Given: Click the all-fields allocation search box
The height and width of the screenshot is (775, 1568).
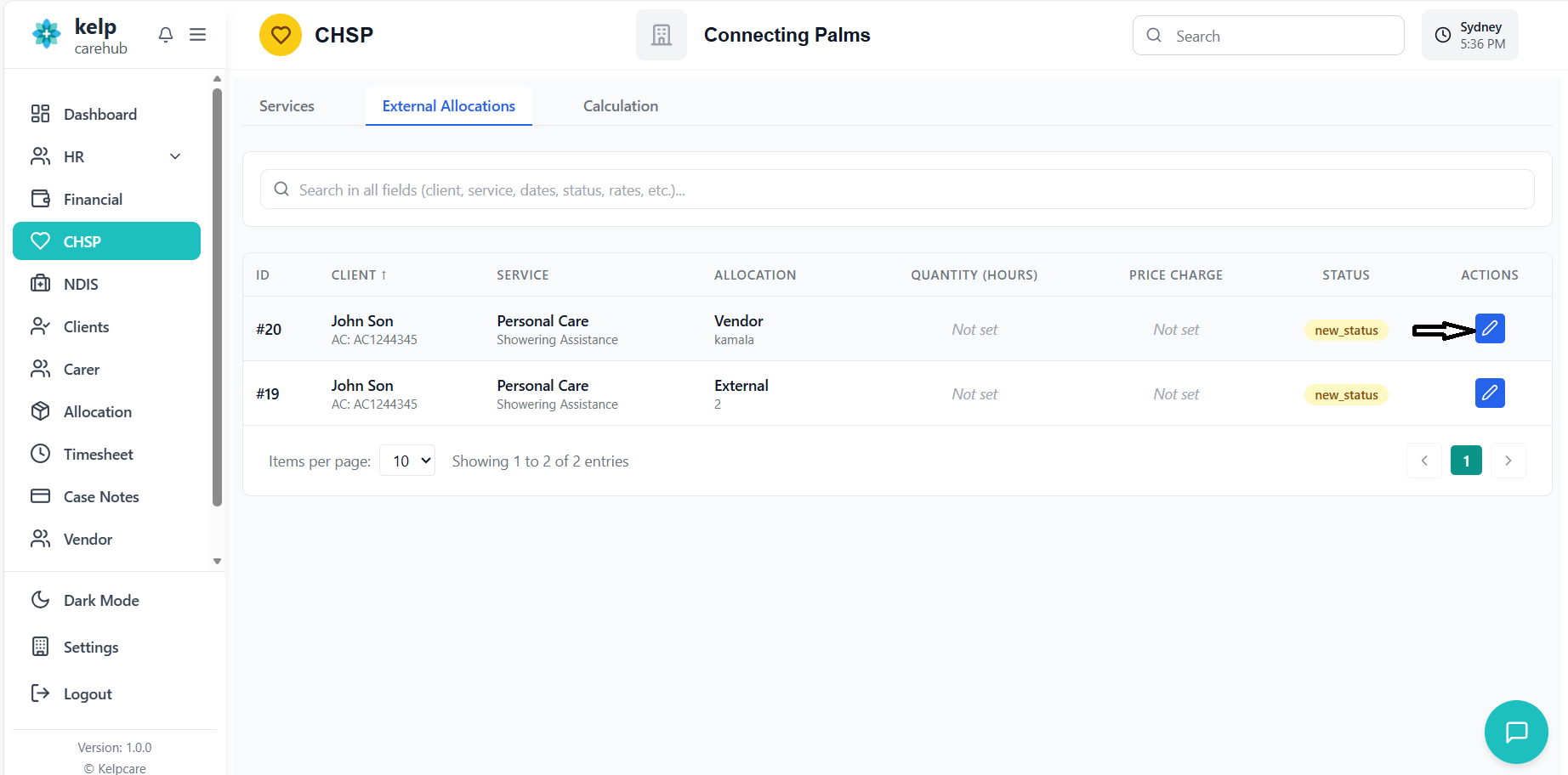Looking at the screenshot, I should coord(897,190).
